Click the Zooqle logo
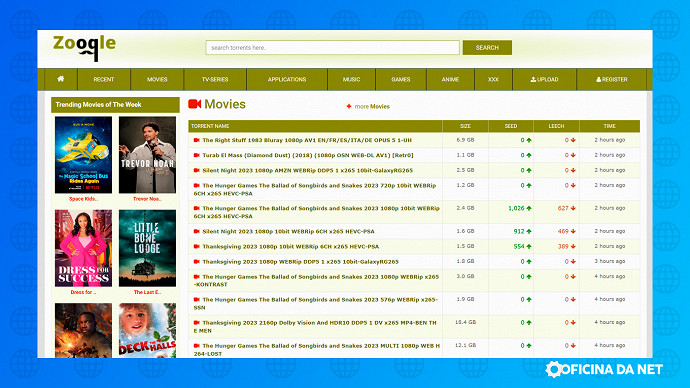690x388 pixels. (84, 48)
